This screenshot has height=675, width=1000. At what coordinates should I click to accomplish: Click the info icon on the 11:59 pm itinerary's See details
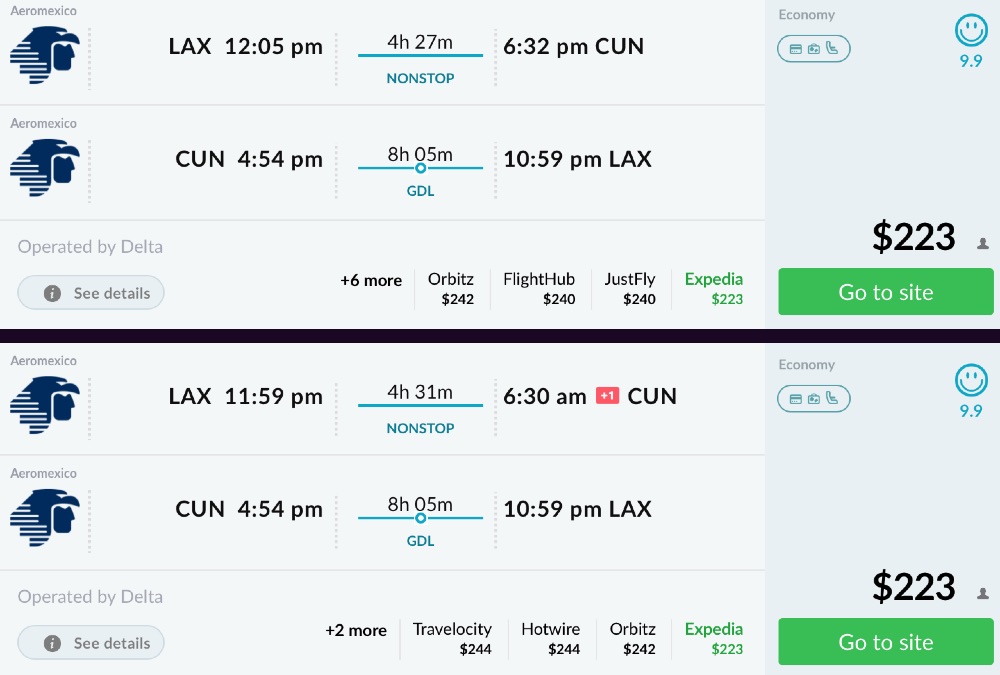(52, 643)
